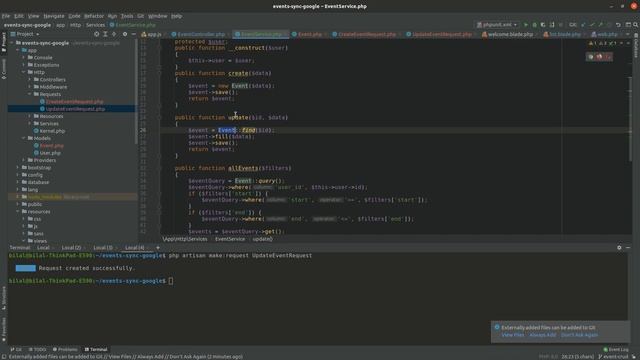The height and width of the screenshot is (360, 640).
Task: Open Database tool window on right stripe
Action: point(636,46)
